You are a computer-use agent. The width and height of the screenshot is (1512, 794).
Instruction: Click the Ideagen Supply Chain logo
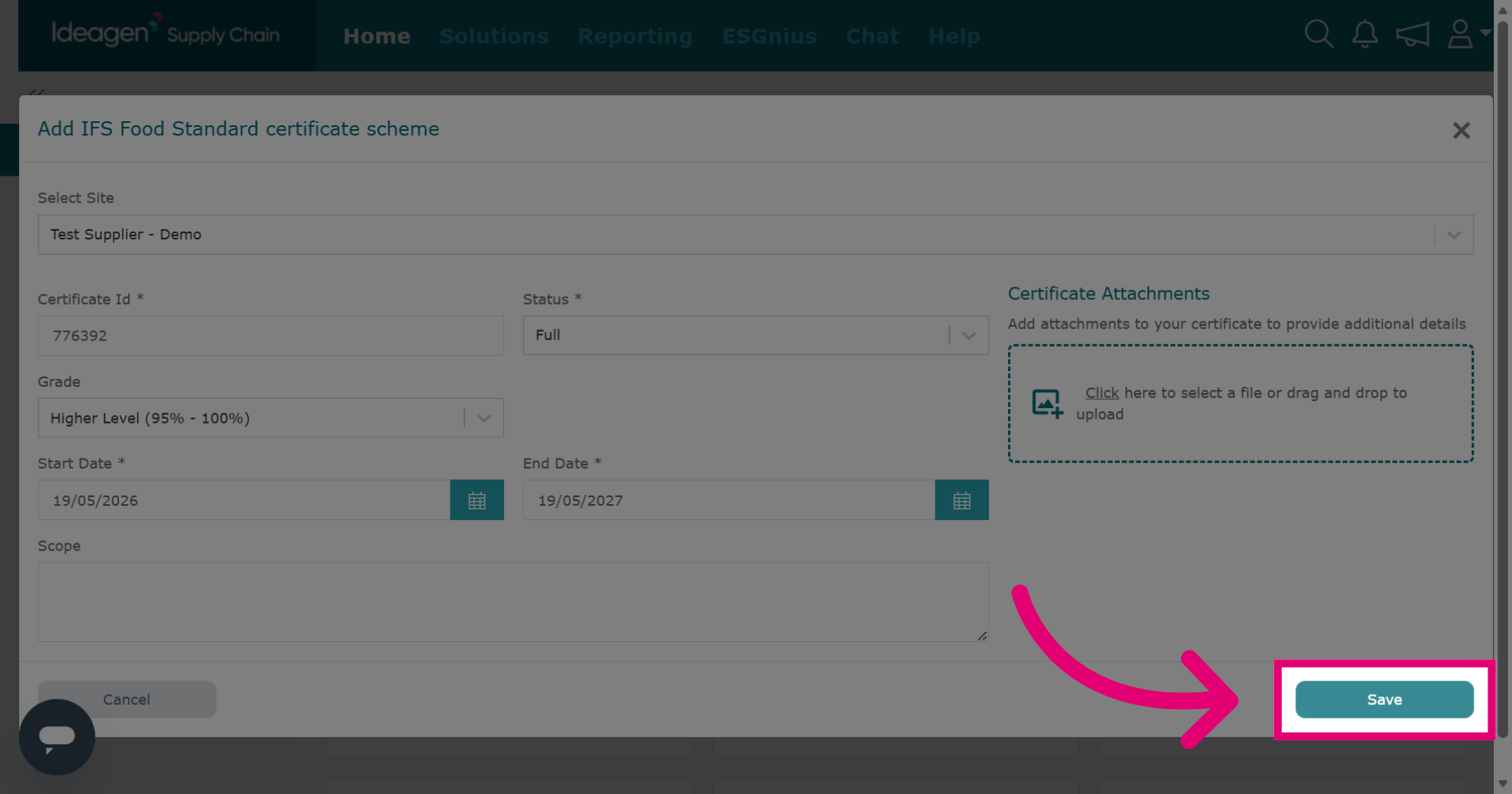(x=165, y=33)
